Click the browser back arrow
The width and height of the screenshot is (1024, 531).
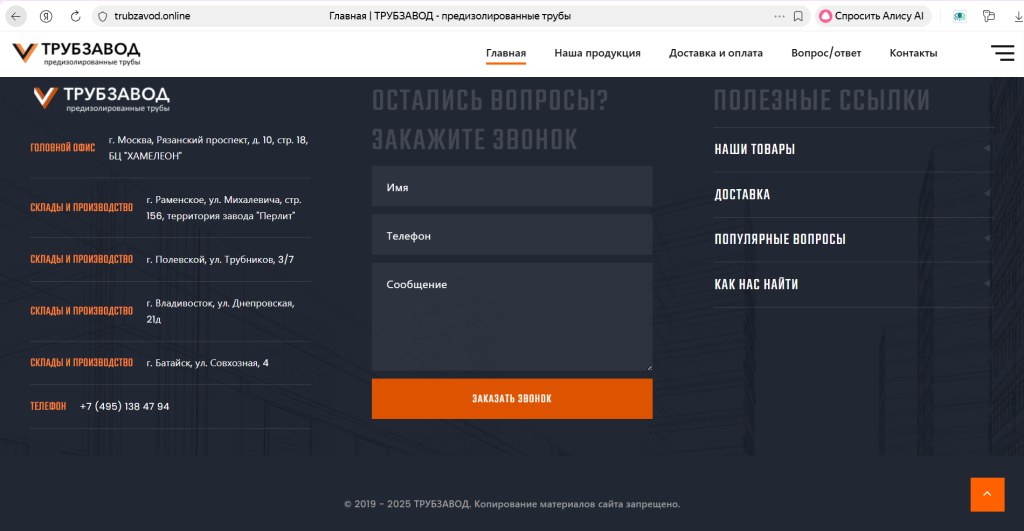16,16
